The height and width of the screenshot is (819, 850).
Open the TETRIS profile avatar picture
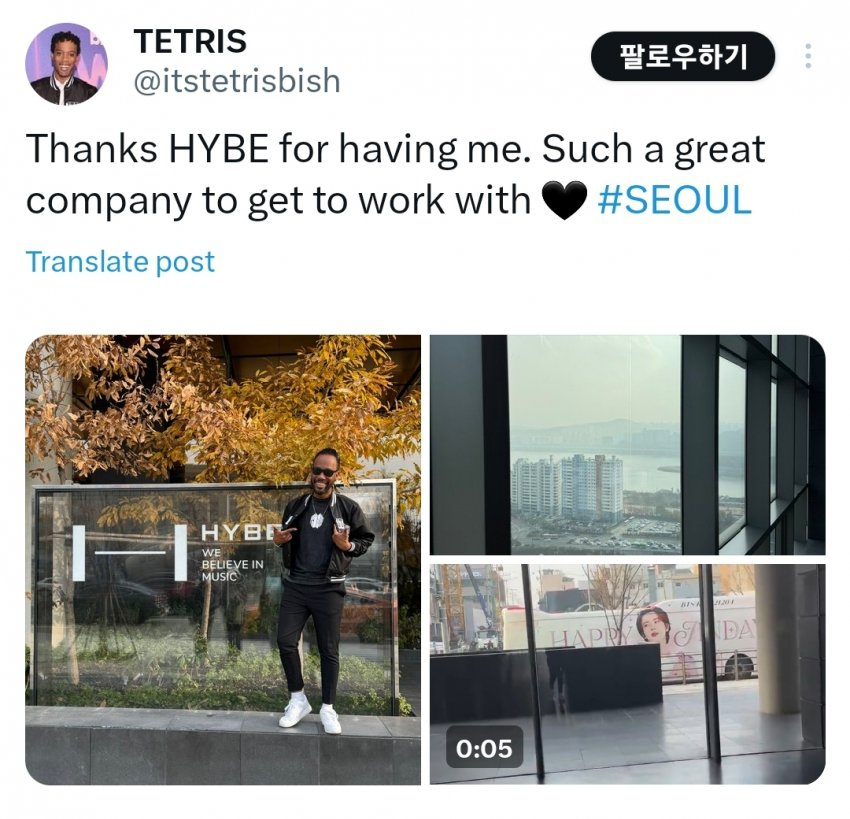click(67, 64)
